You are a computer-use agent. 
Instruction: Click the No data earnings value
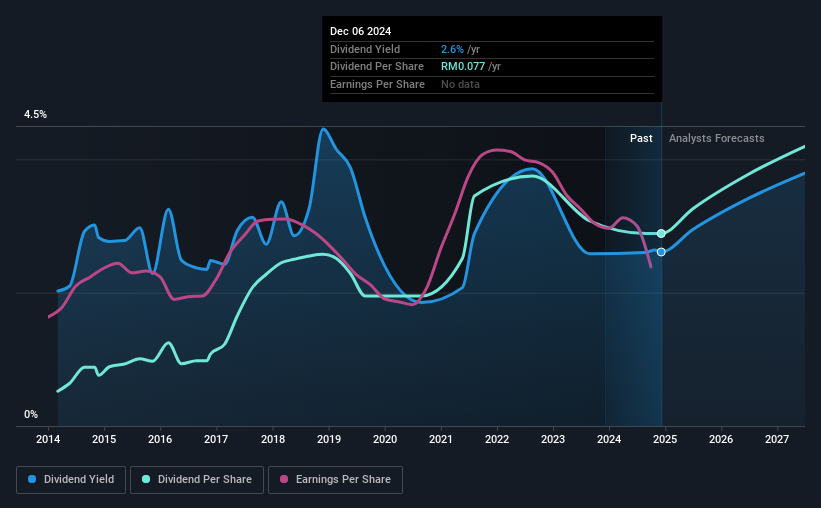pyautogui.click(x=460, y=84)
